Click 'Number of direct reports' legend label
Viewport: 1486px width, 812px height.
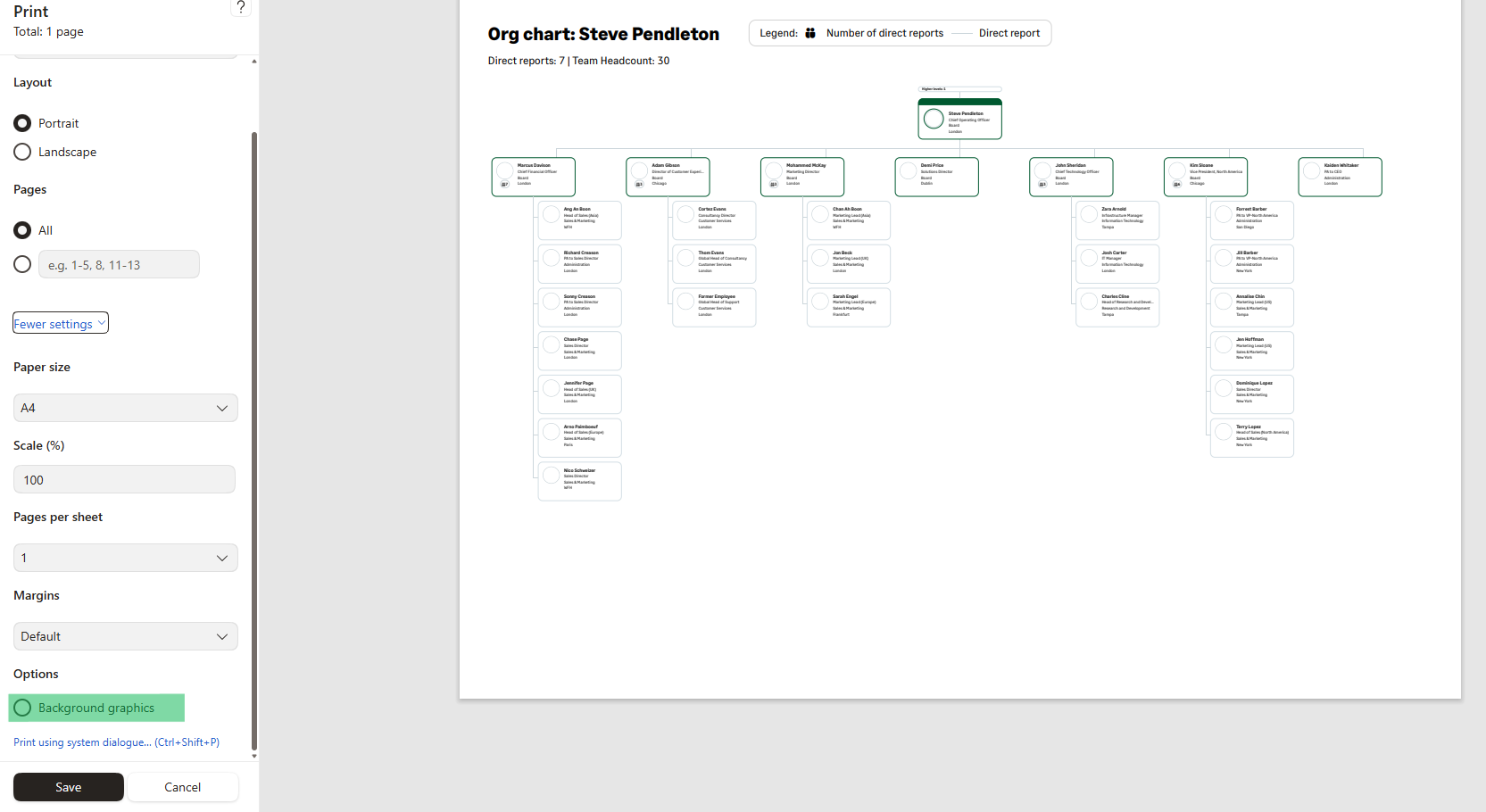click(x=884, y=33)
